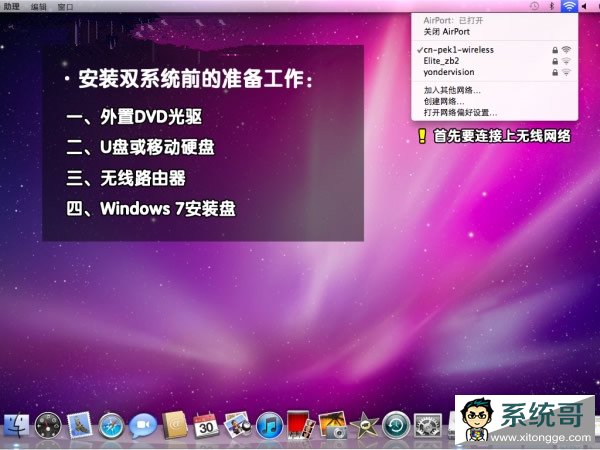
Task: Choose 加入其他网络... in AirPort menu
Action: tap(494, 90)
